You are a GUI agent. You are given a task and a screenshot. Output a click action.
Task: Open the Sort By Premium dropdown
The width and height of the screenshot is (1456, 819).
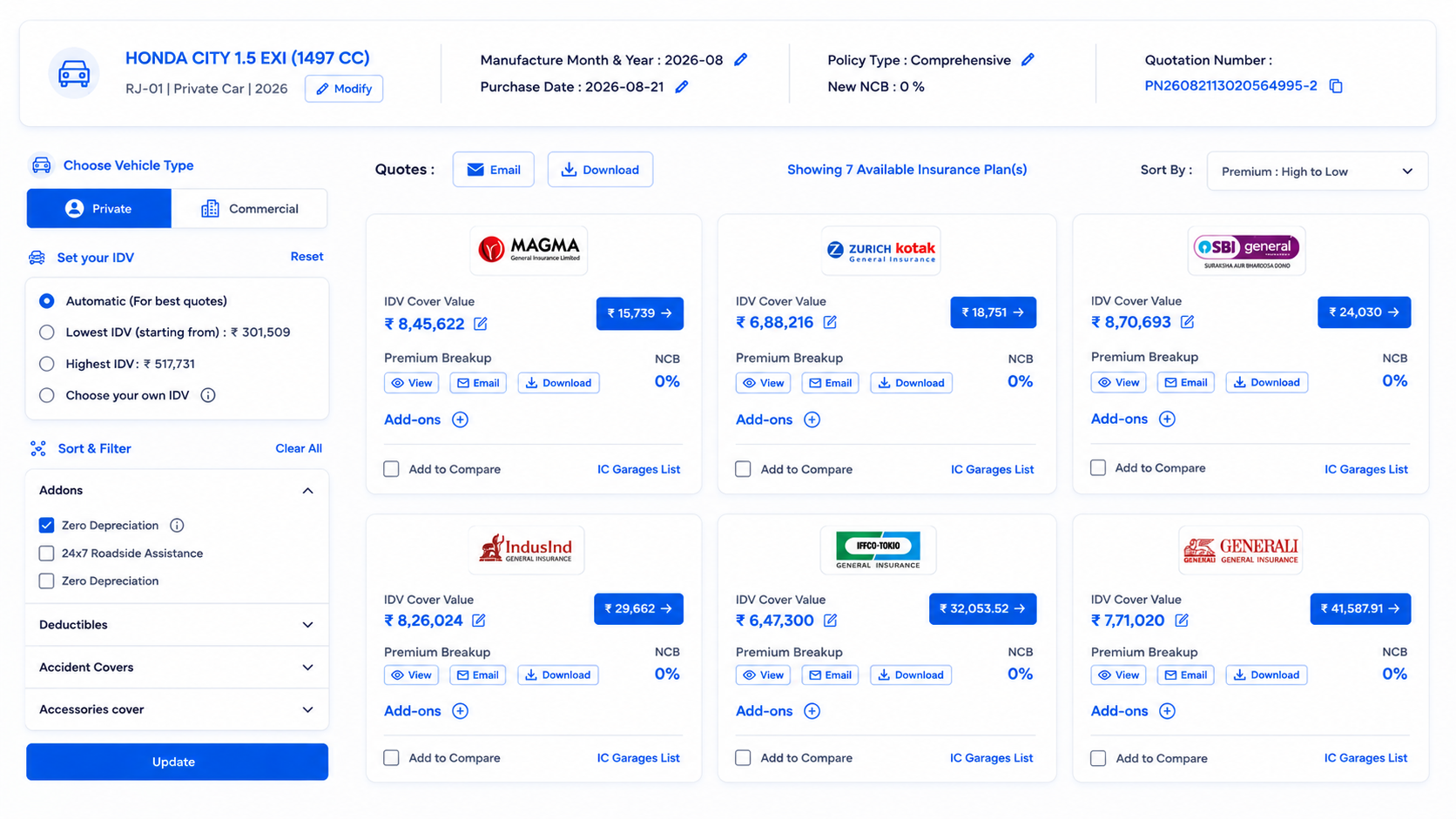(1317, 171)
